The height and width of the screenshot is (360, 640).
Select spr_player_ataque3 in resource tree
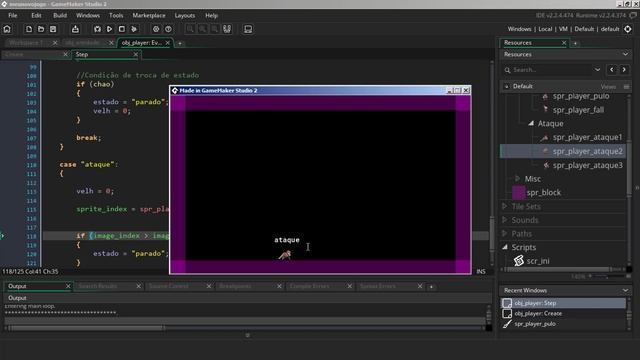click(x=587, y=165)
